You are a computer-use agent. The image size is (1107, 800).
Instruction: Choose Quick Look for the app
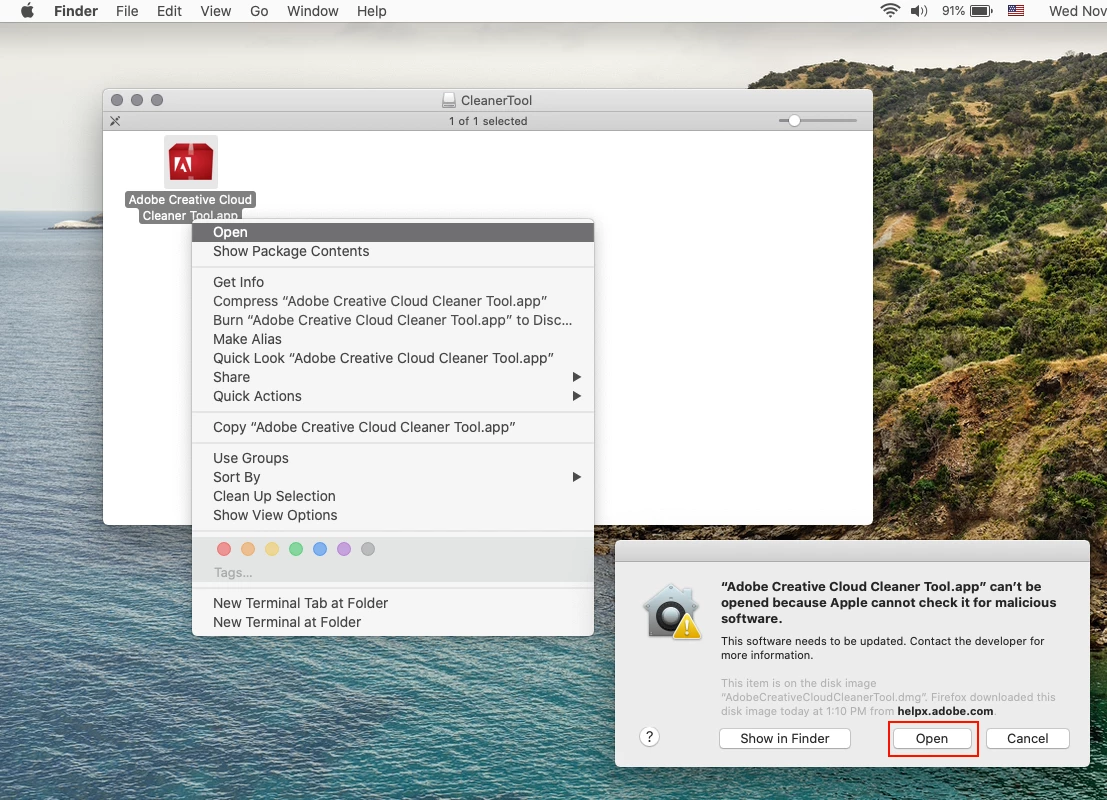393,358
